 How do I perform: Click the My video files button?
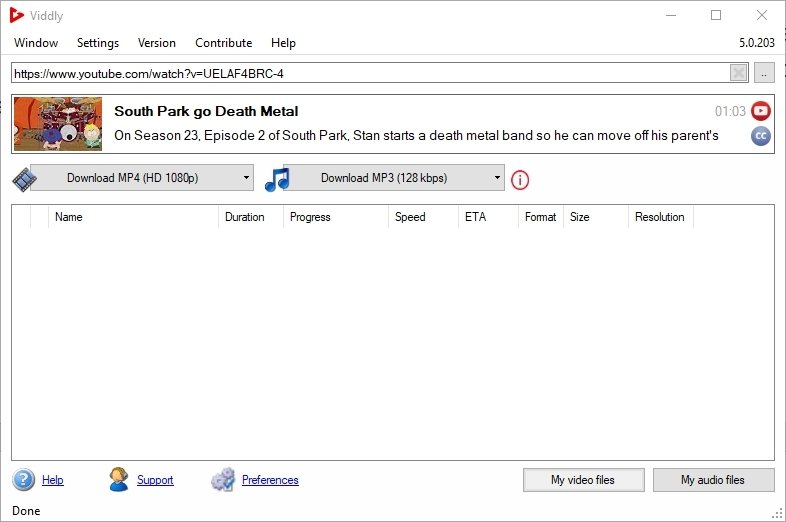pyautogui.click(x=583, y=480)
